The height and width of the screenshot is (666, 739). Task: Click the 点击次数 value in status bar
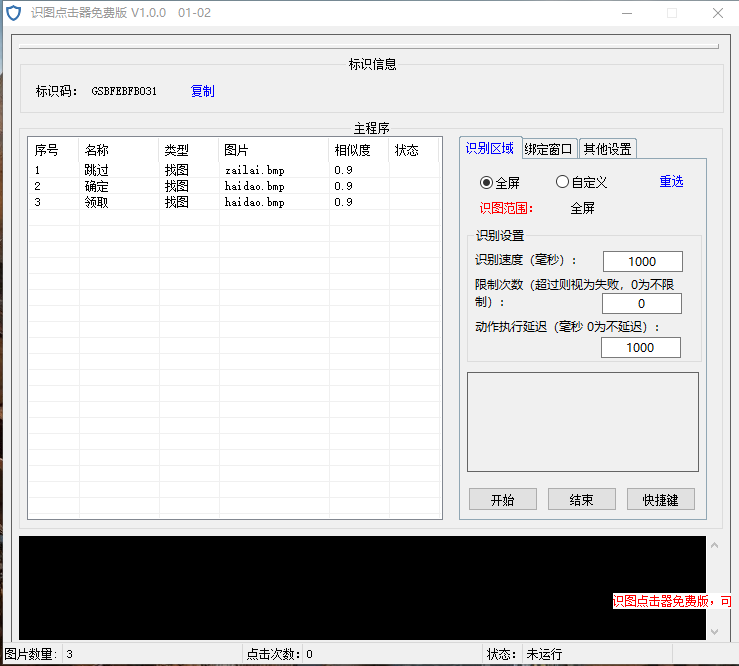tap(310, 654)
